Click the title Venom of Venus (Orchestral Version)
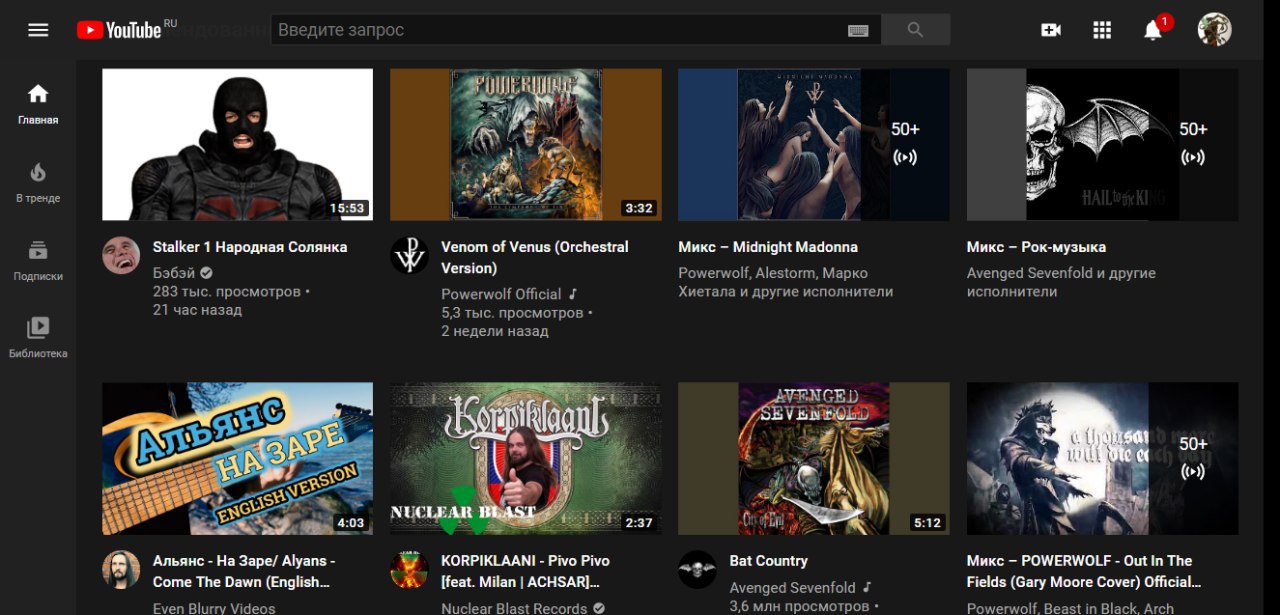Screen dimensions: 1280x615 tap(535, 257)
